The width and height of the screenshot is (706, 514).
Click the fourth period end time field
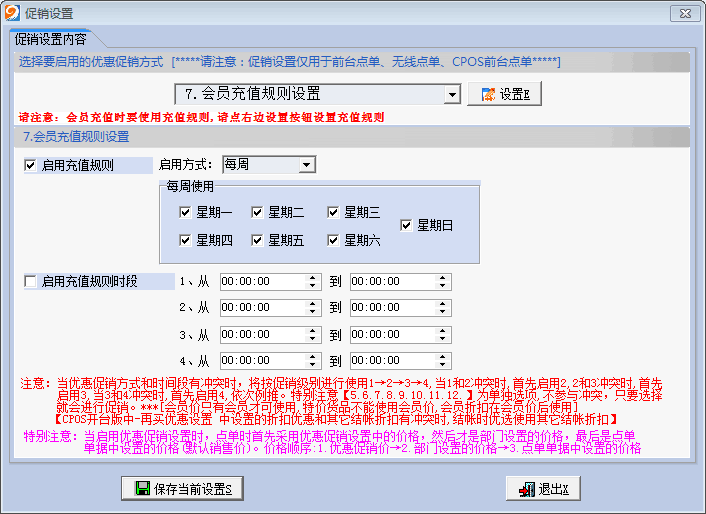point(392,360)
